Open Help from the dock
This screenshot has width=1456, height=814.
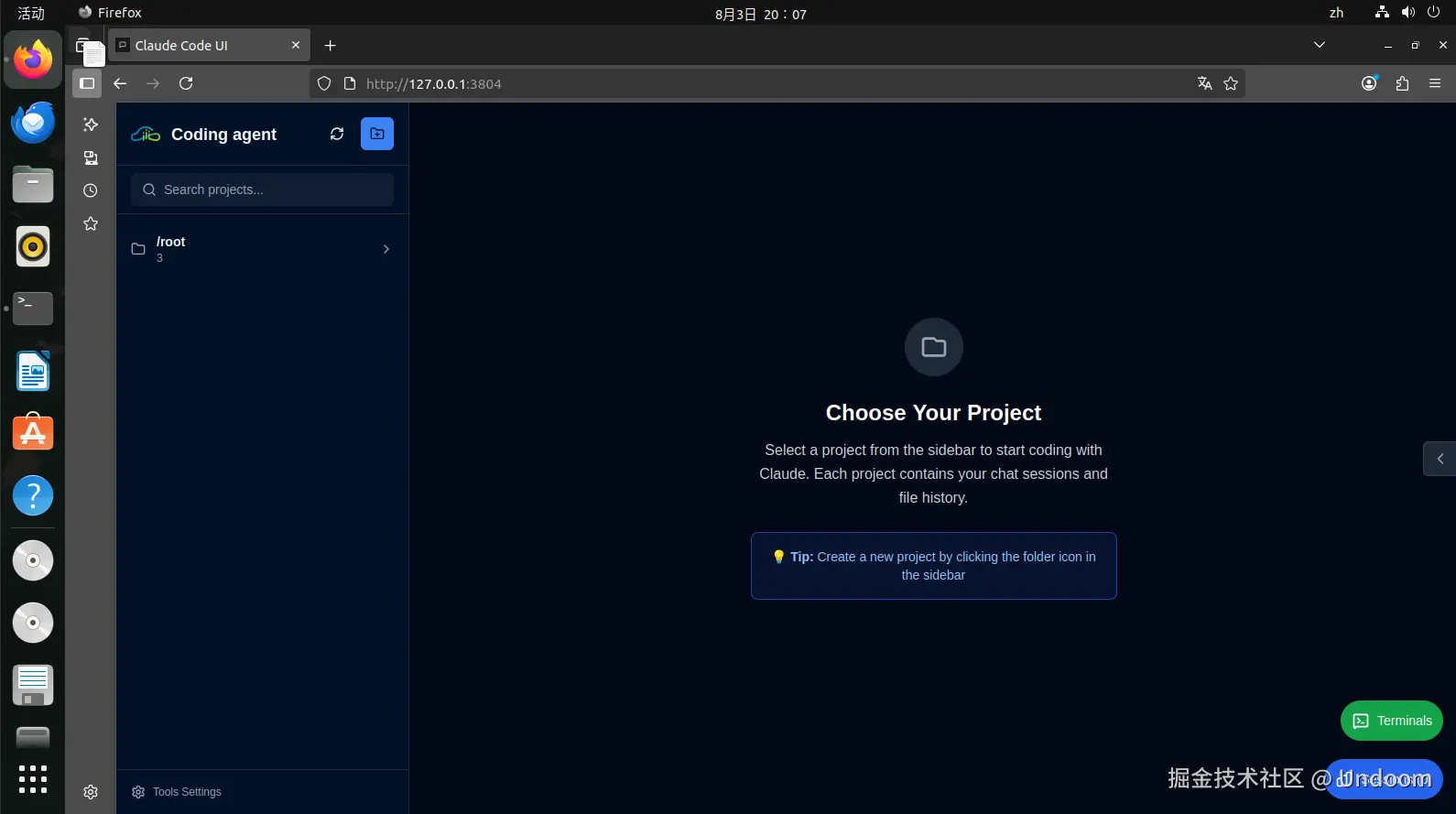(x=33, y=495)
